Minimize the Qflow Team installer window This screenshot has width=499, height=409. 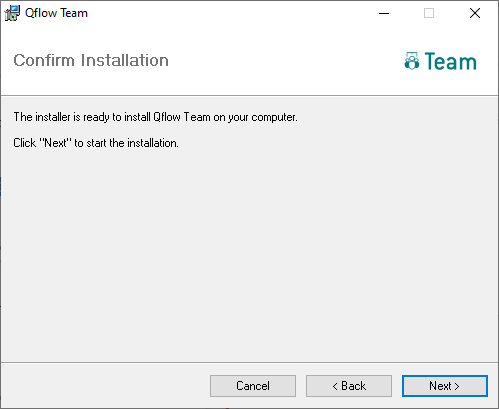[384, 13]
